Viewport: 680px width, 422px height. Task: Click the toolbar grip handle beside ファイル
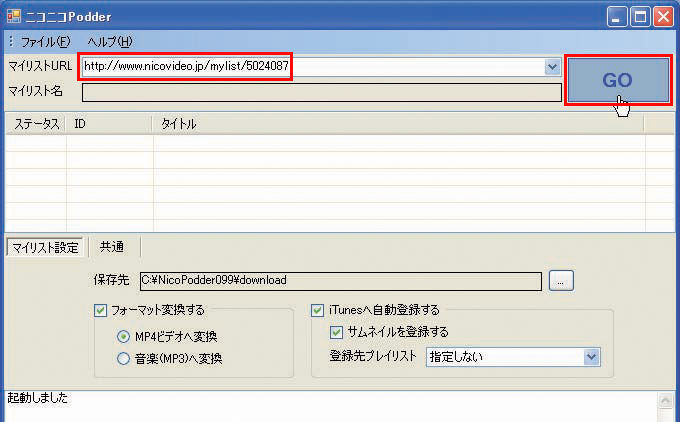[11, 42]
